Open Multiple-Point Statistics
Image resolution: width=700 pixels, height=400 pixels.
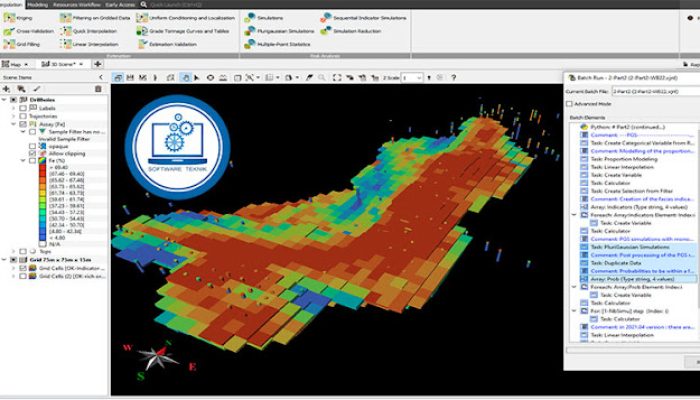click(277, 44)
